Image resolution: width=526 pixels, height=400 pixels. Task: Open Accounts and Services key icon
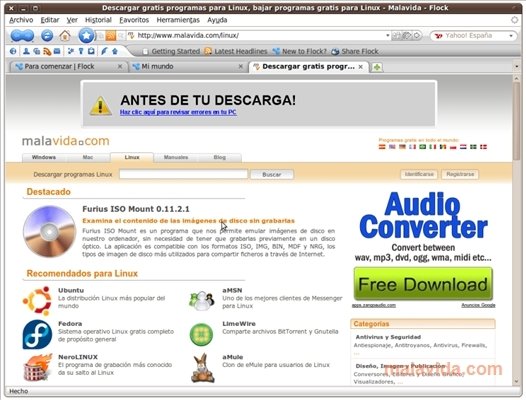(81, 51)
